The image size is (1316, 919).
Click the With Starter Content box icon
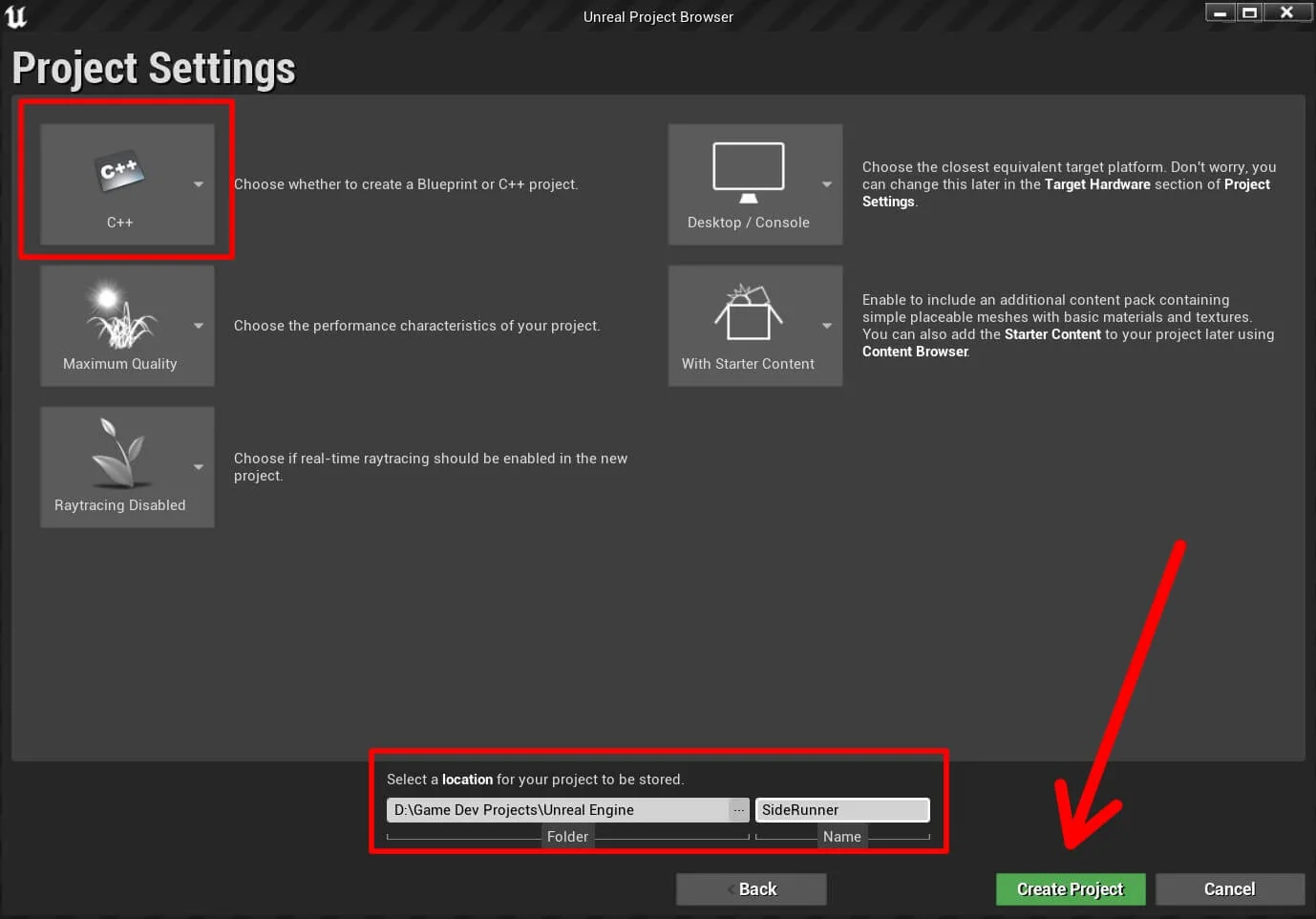(x=749, y=312)
